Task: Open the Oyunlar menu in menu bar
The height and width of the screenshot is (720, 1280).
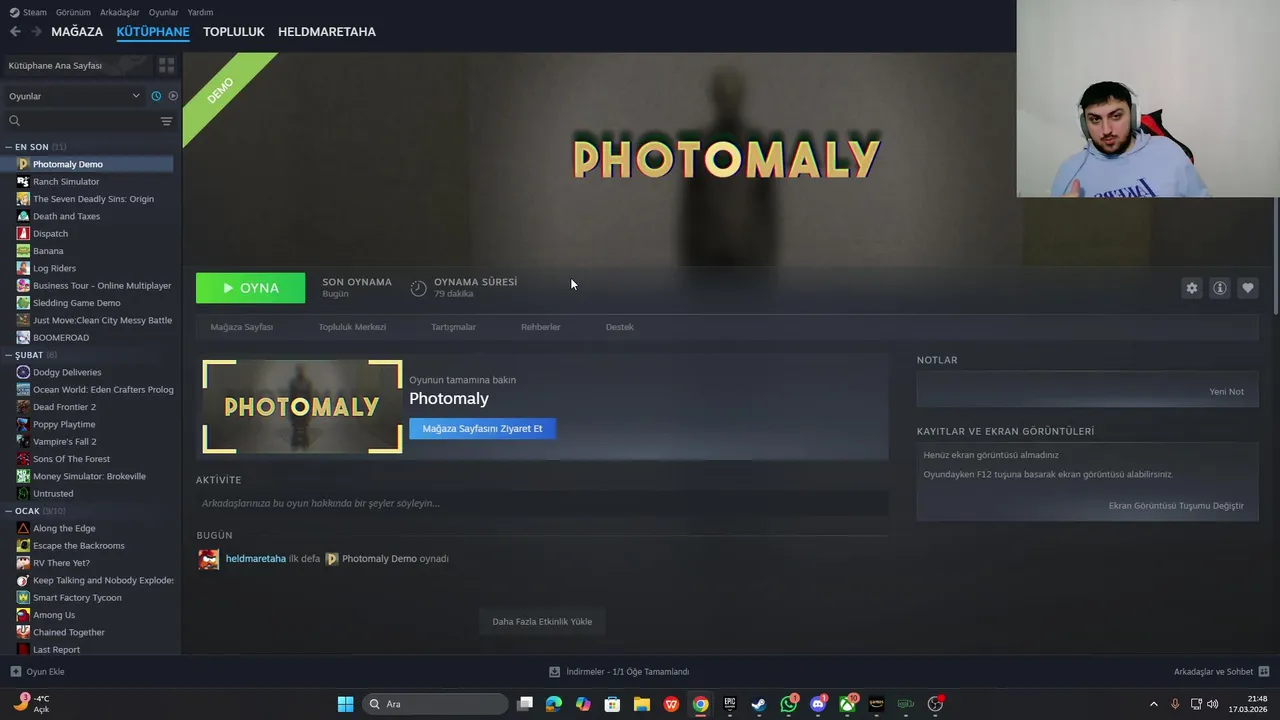Action: tap(163, 12)
